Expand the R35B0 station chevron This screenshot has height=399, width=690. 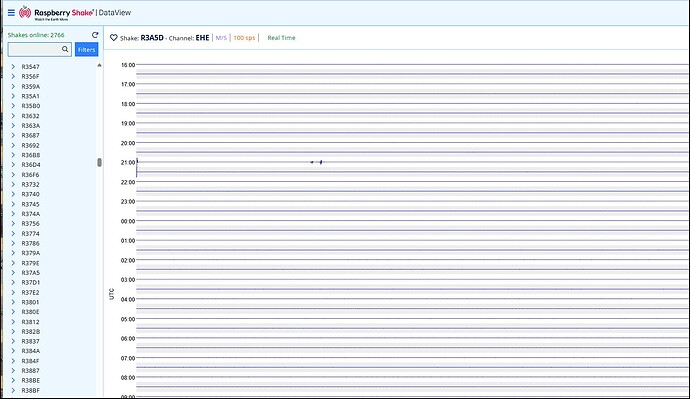[x=13, y=106]
